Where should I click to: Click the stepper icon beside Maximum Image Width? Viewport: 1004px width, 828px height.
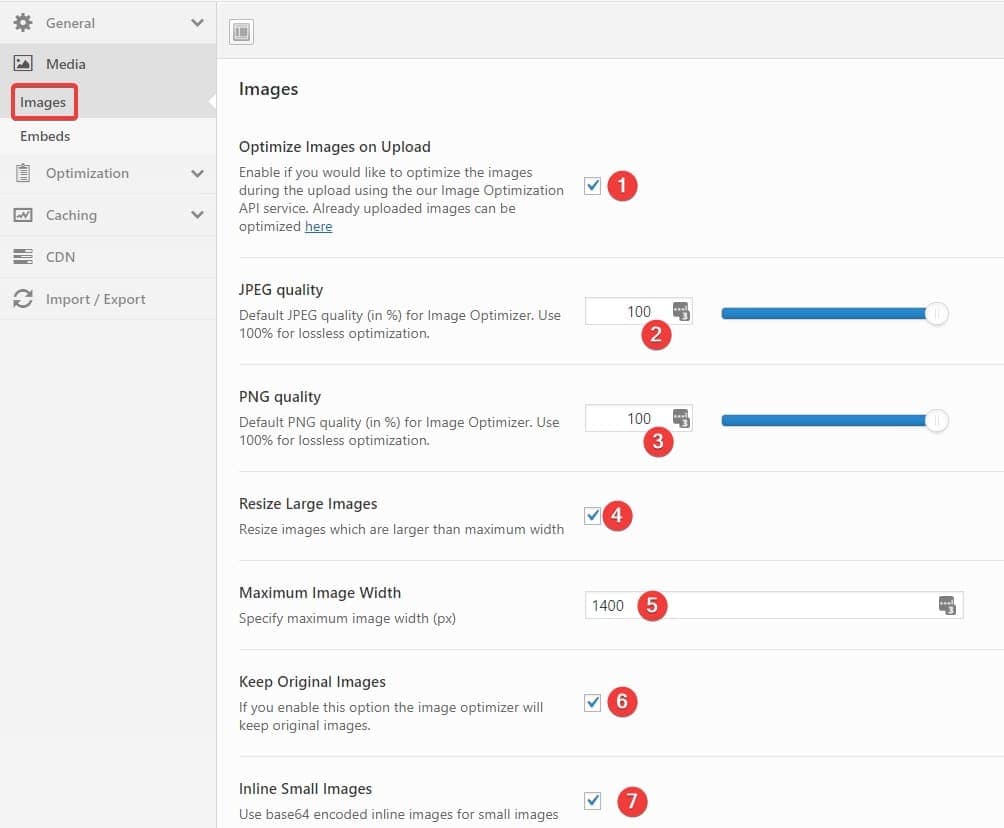click(x=947, y=606)
